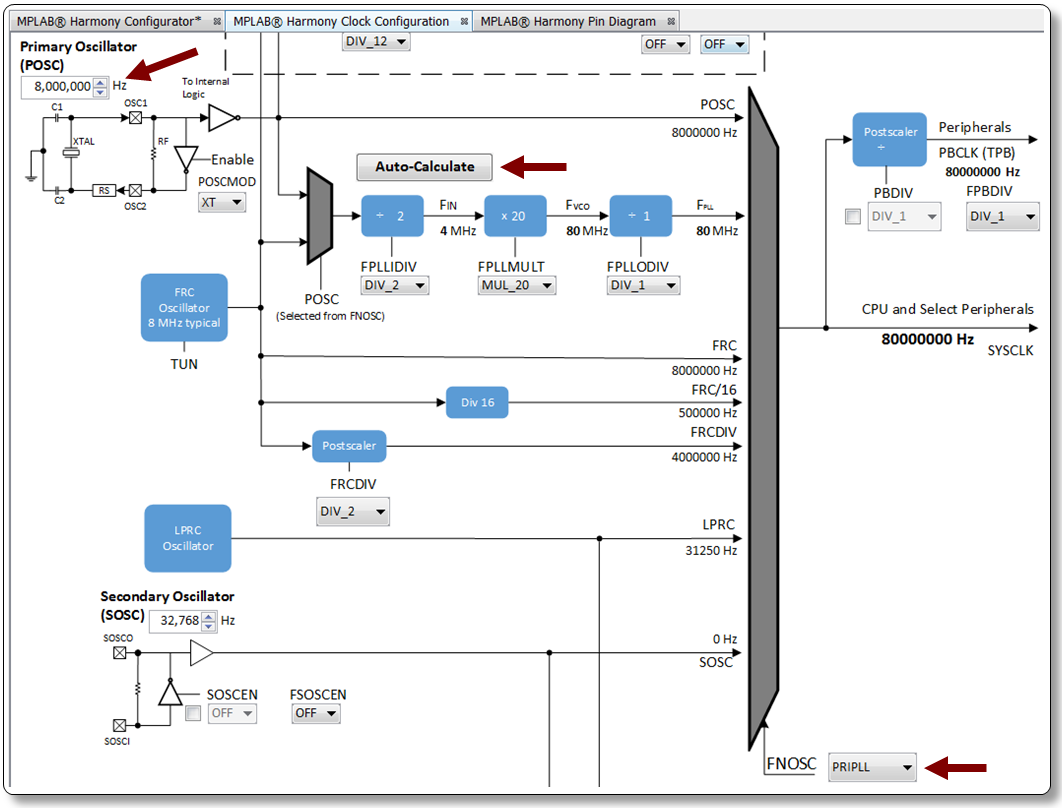
Task: Click the FRC Oscillator block
Action: point(184,308)
